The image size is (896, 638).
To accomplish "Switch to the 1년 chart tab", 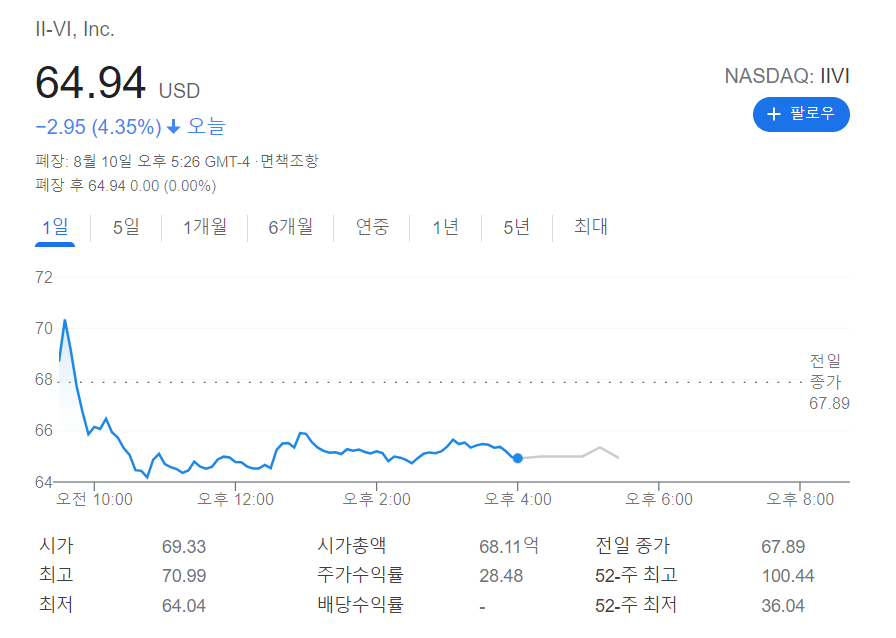I will pyautogui.click(x=445, y=228).
